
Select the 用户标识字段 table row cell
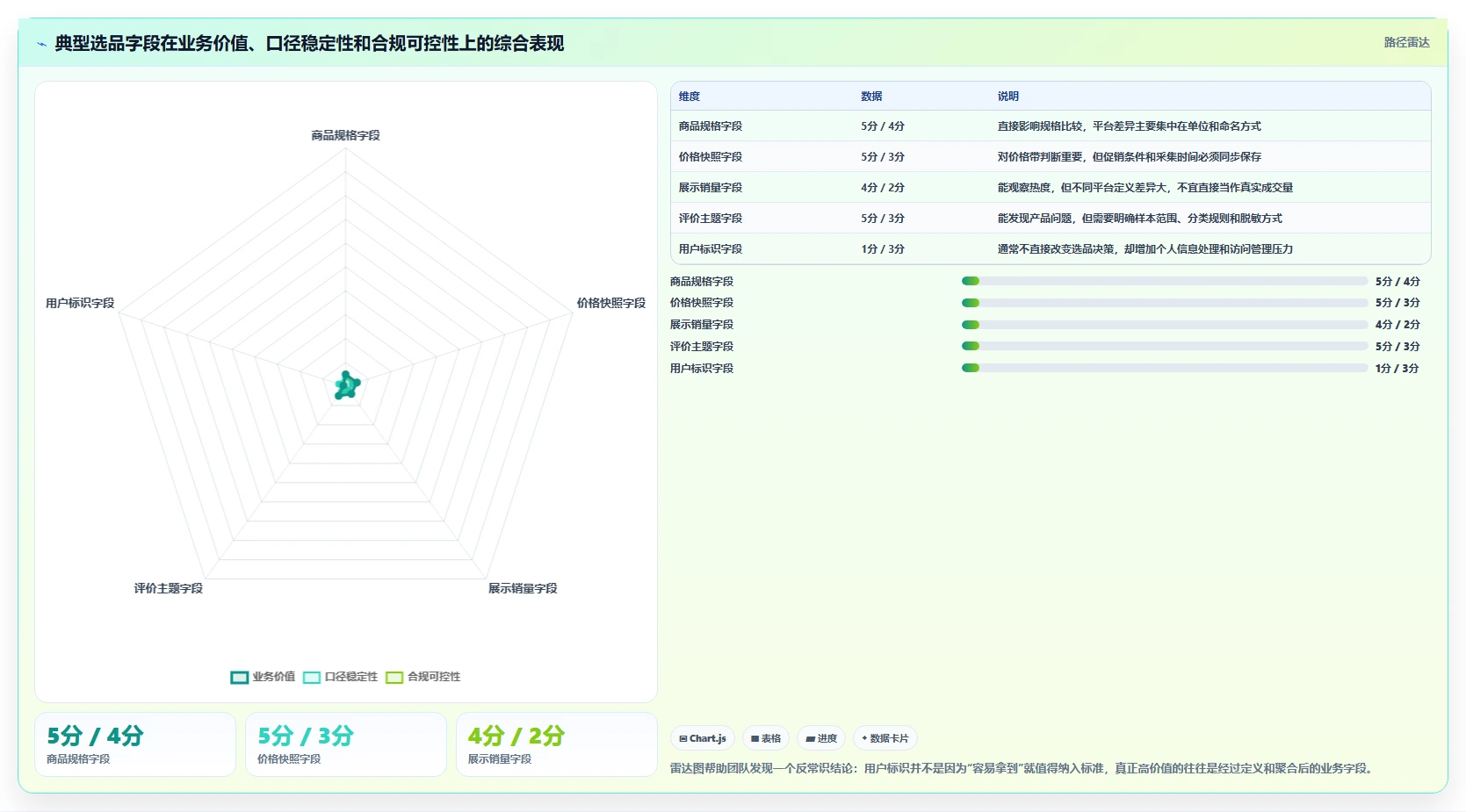[711, 249]
